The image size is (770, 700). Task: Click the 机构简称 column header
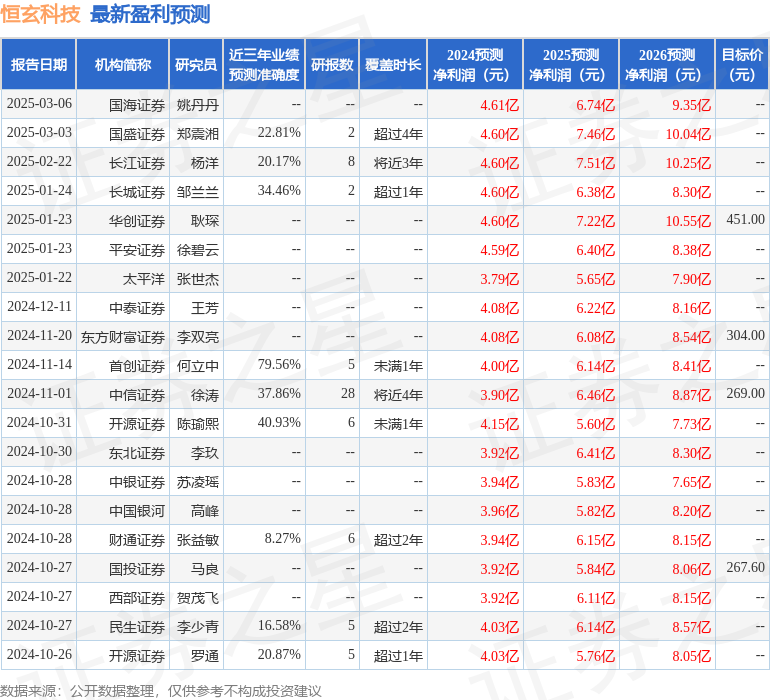pos(123,64)
